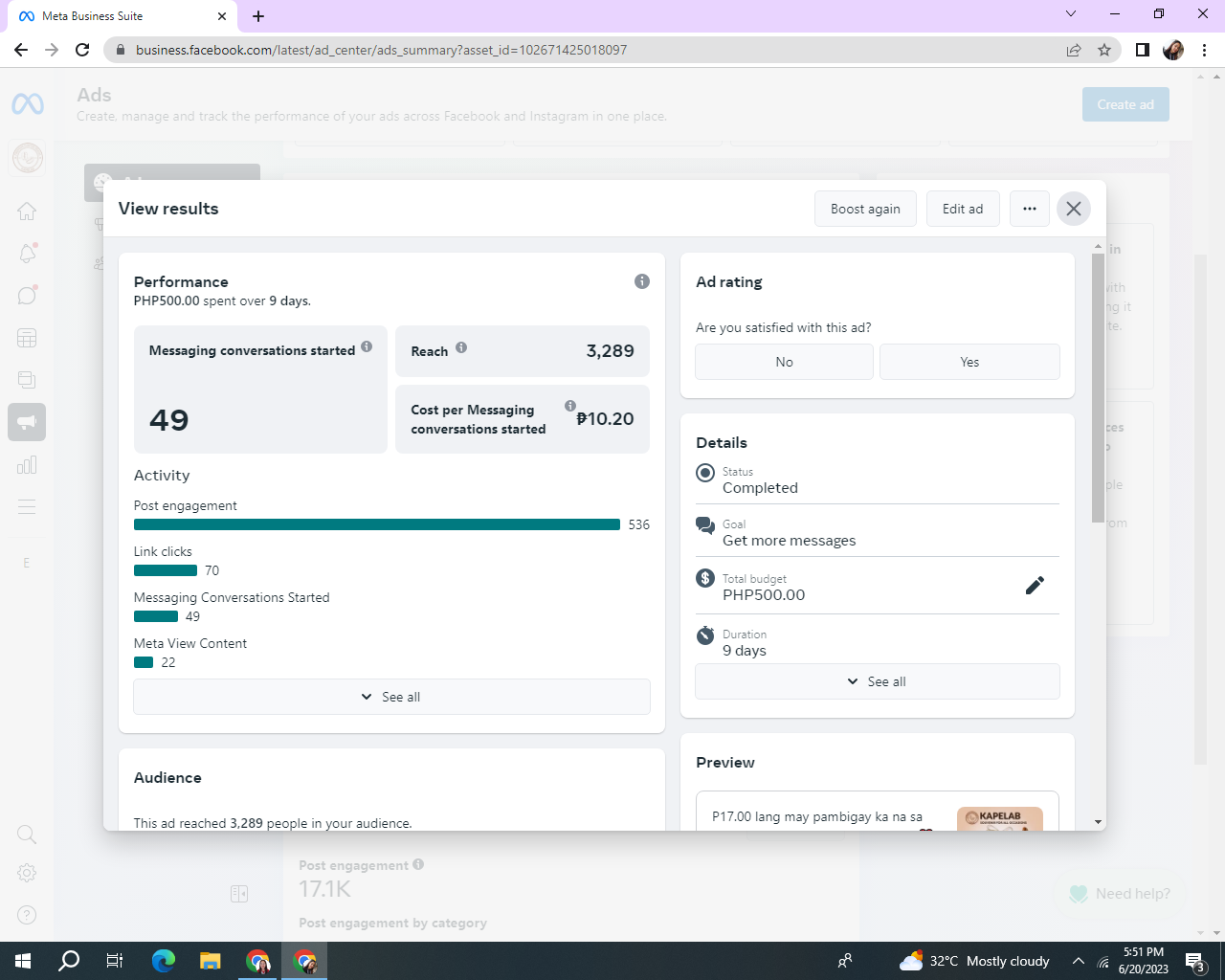Click the Messaging Conversations Started bar
Image resolution: width=1225 pixels, height=980 pixels.
156,616
